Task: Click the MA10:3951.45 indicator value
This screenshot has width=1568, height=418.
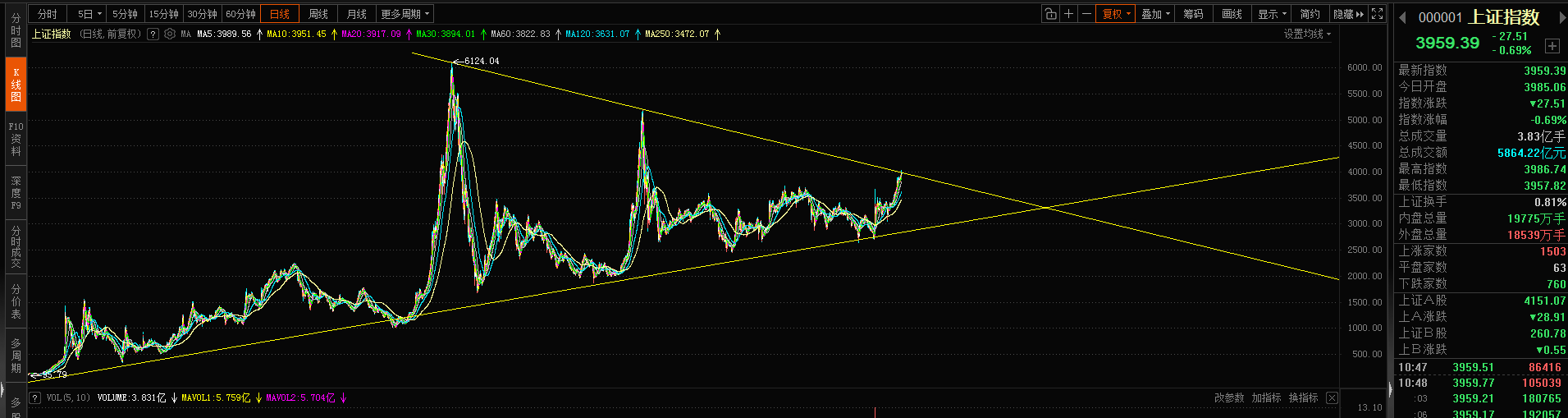Action: pyautogui.click(x=296, y=34)
